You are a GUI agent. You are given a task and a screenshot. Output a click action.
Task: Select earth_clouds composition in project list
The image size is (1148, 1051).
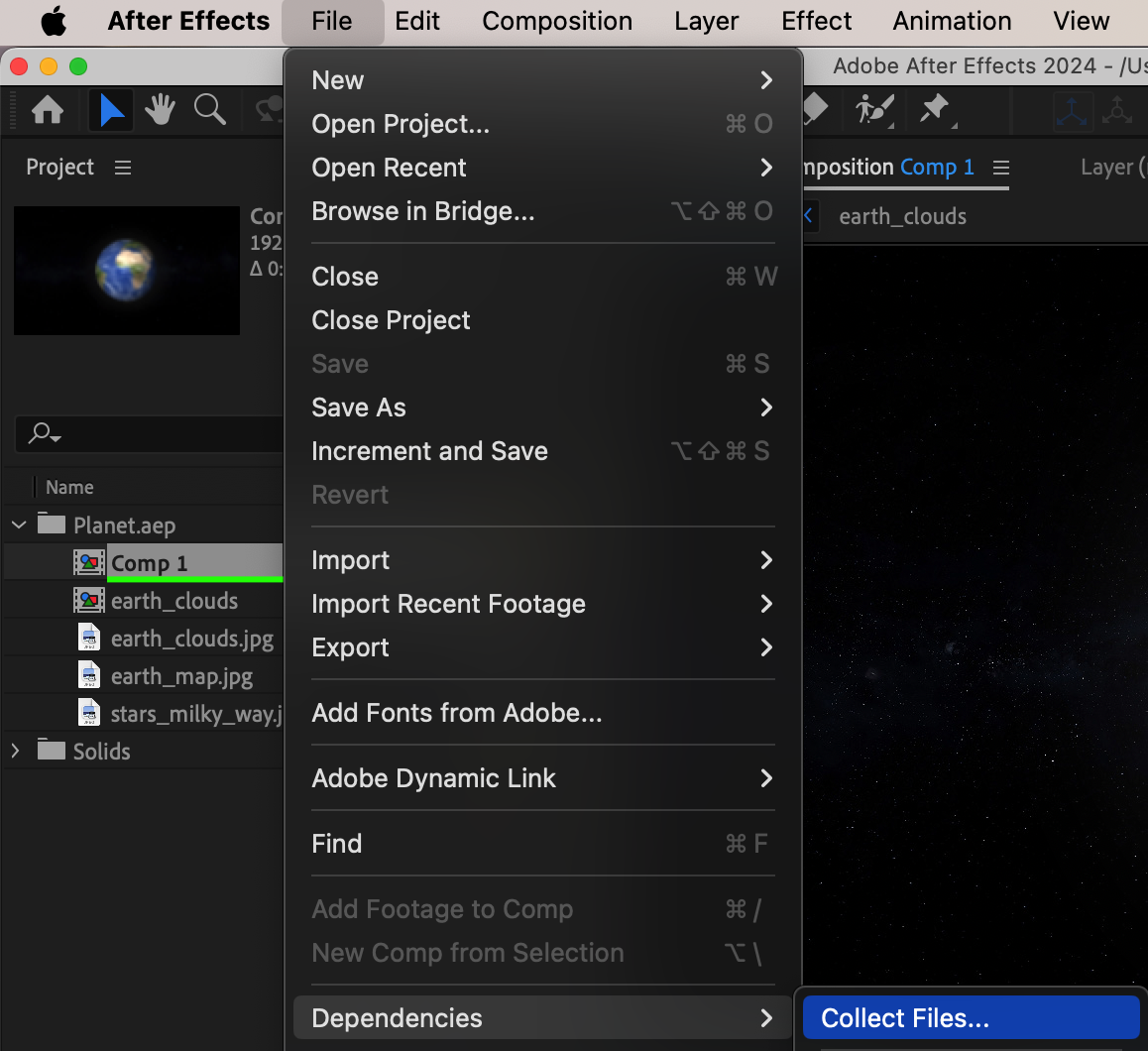(x=174, y=601)
